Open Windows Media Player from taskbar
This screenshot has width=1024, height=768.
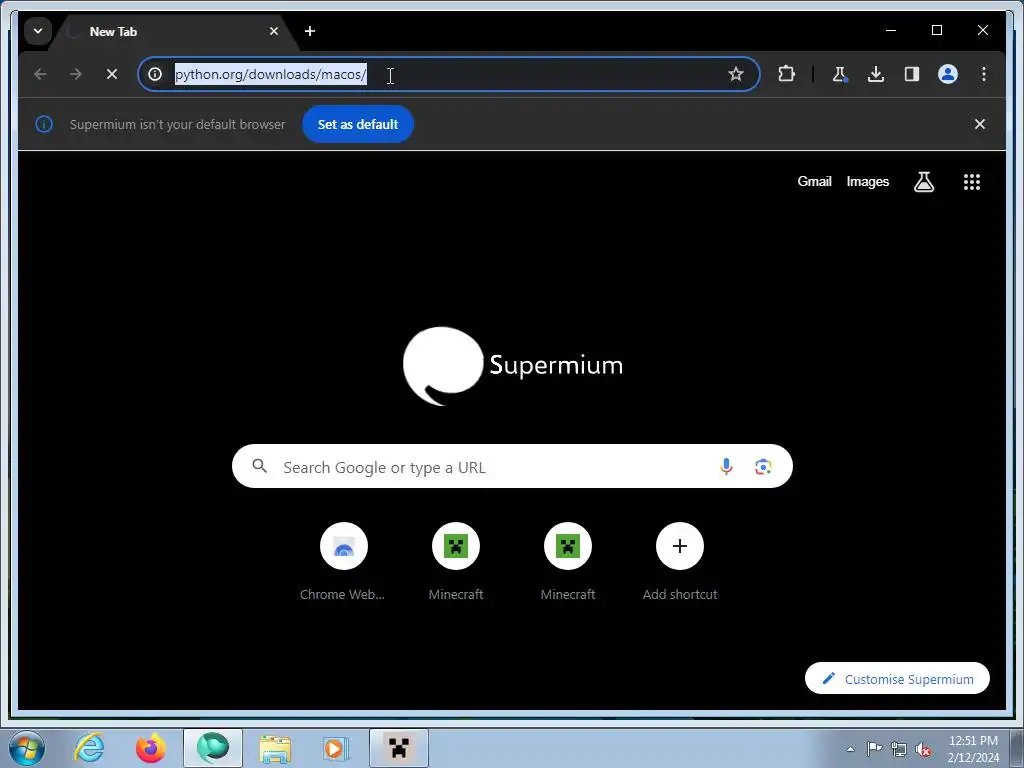click(336, 748)
